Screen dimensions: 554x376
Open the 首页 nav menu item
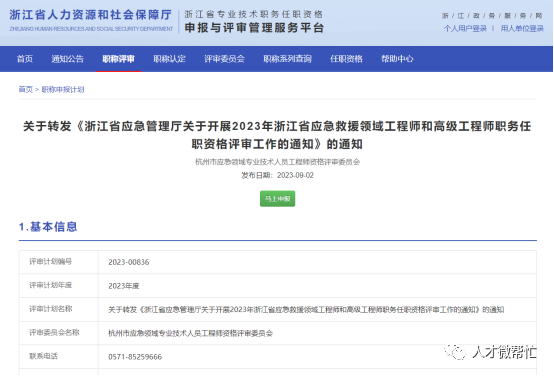25,59
